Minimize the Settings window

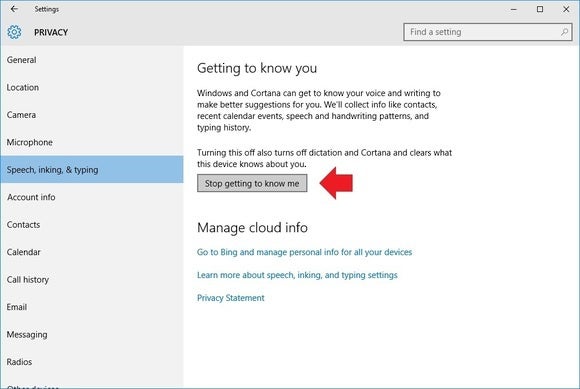click(513, 9)
